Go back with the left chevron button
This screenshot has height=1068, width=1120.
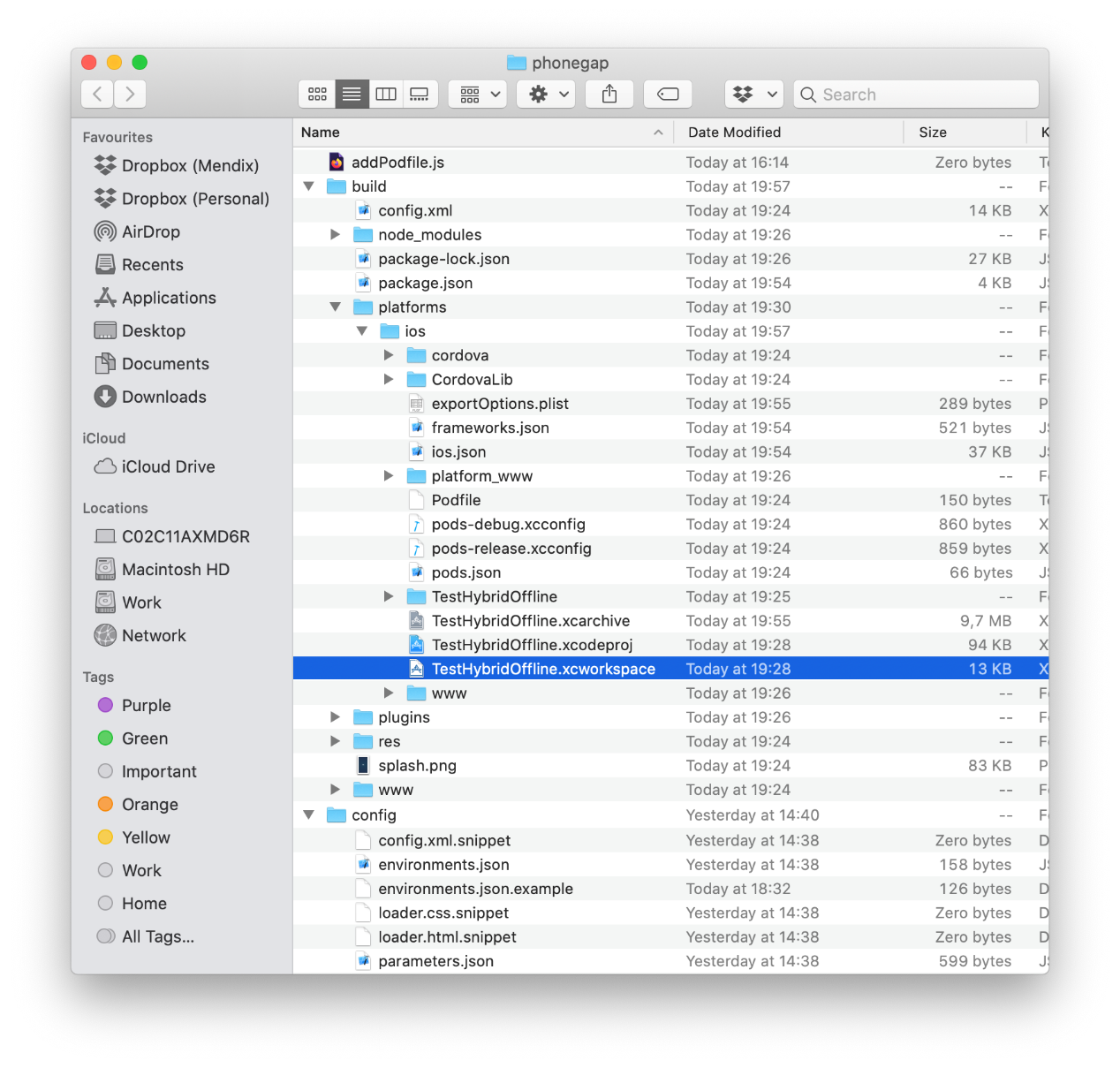(97, 94)
